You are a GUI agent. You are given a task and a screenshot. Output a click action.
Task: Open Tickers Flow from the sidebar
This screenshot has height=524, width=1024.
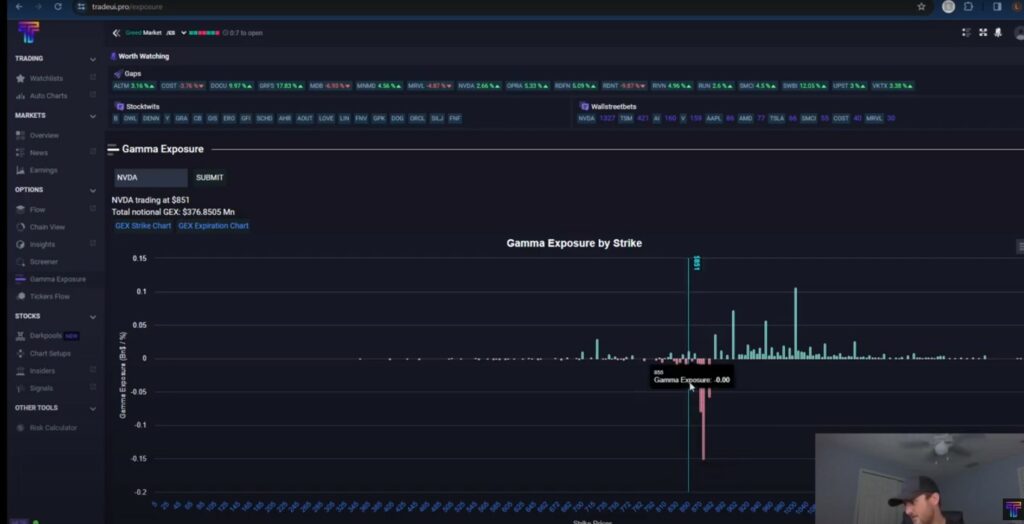49,297
